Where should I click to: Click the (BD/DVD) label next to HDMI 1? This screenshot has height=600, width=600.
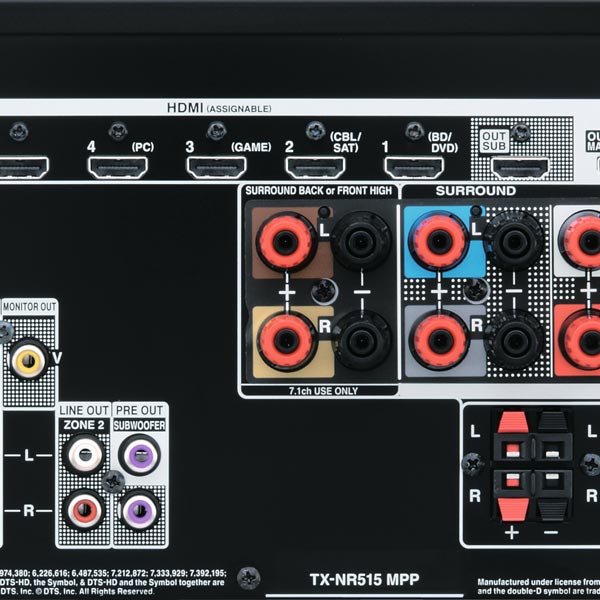click(x=443, y=142)
